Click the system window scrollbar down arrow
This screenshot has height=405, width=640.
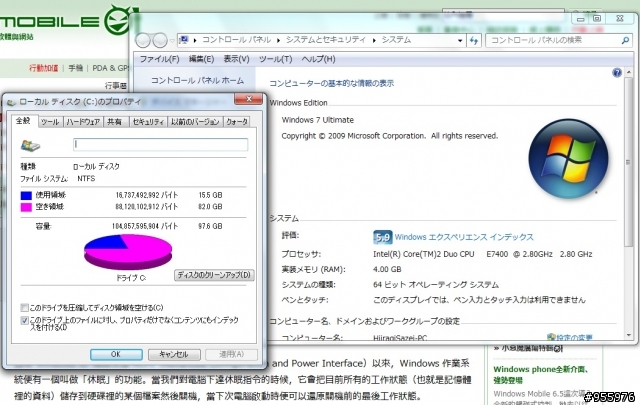coord(629,335)
